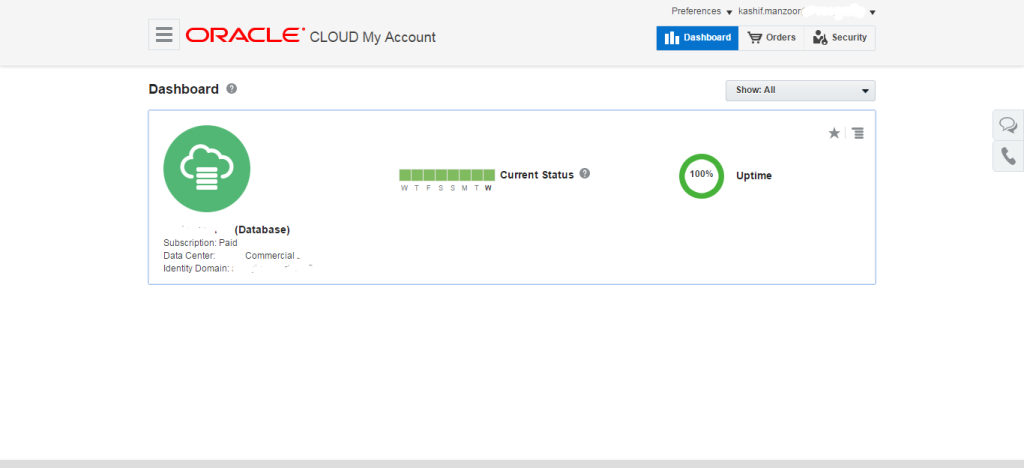
Task: Click the phone contact icon
Action: click(x=1008, y=155)
